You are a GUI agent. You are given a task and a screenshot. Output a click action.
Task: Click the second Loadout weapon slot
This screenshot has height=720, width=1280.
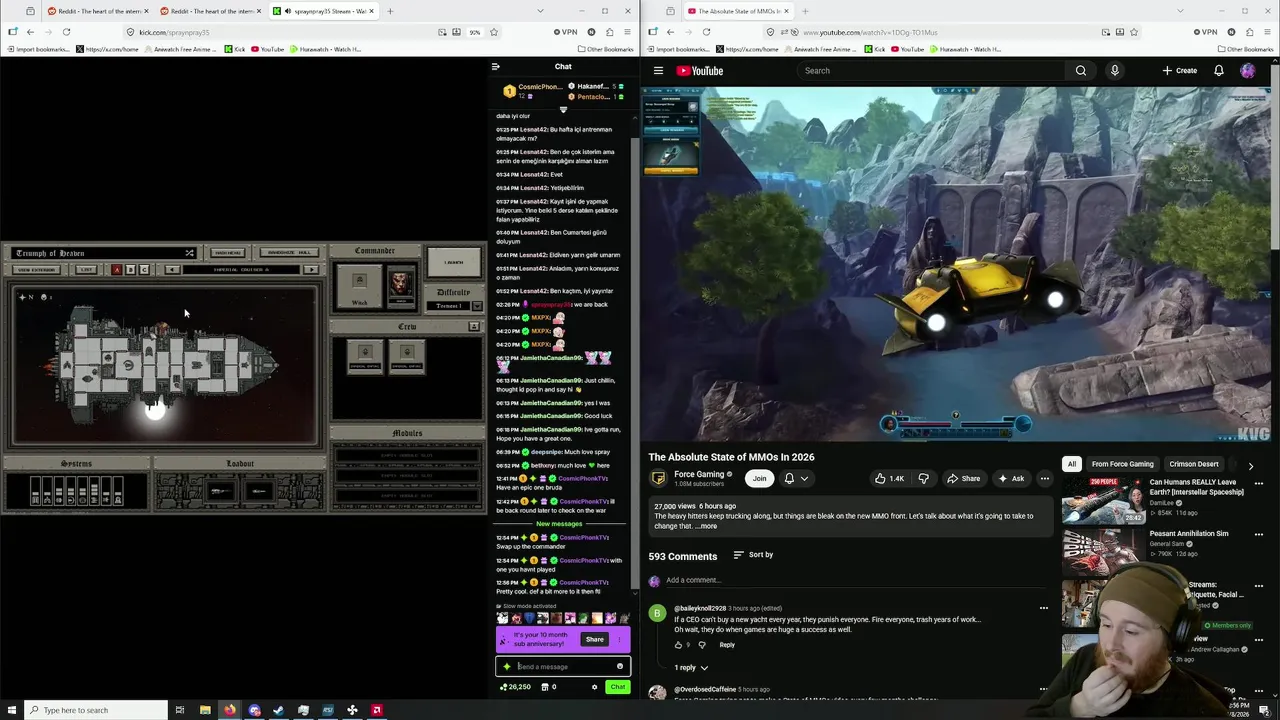[x=259, y=492]
